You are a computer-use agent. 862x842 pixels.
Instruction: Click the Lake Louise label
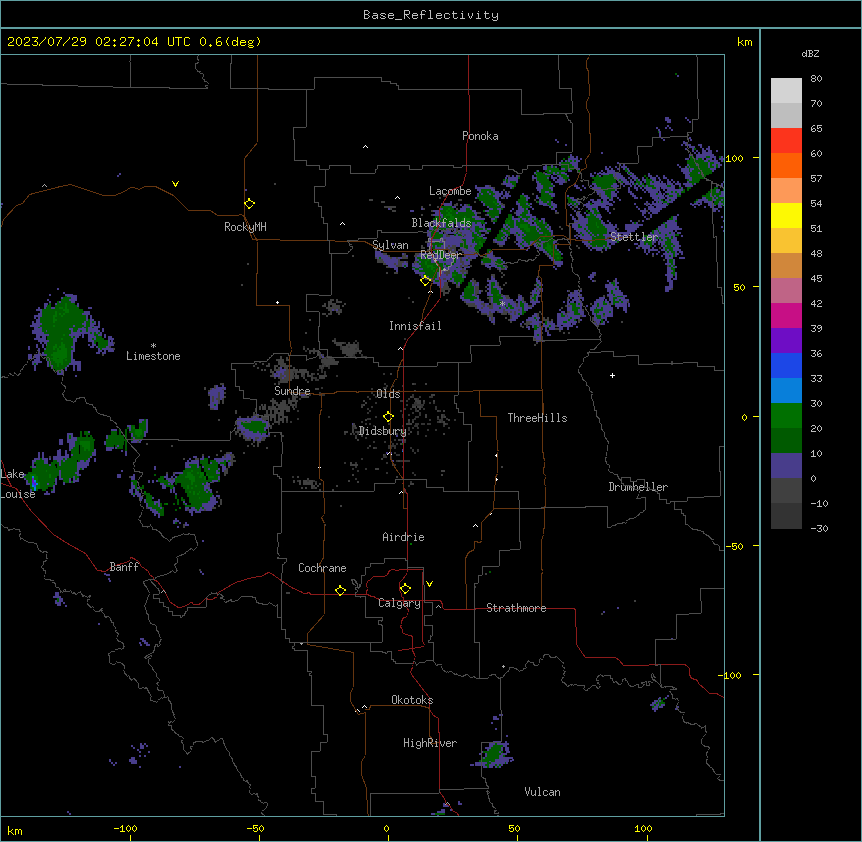click(x=16, y=484)
